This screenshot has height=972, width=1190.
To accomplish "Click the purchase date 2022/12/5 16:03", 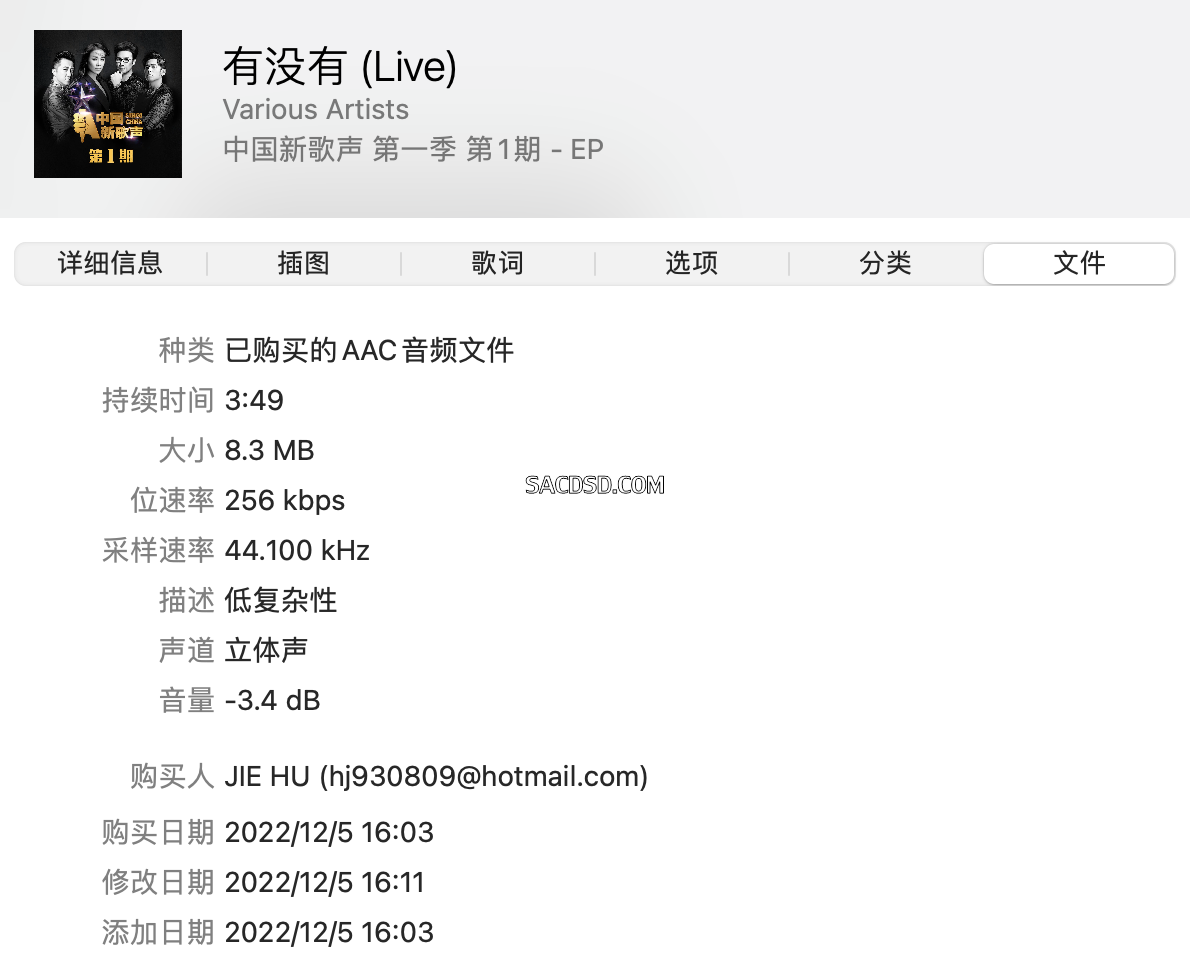I will click(x=329, y=833).
